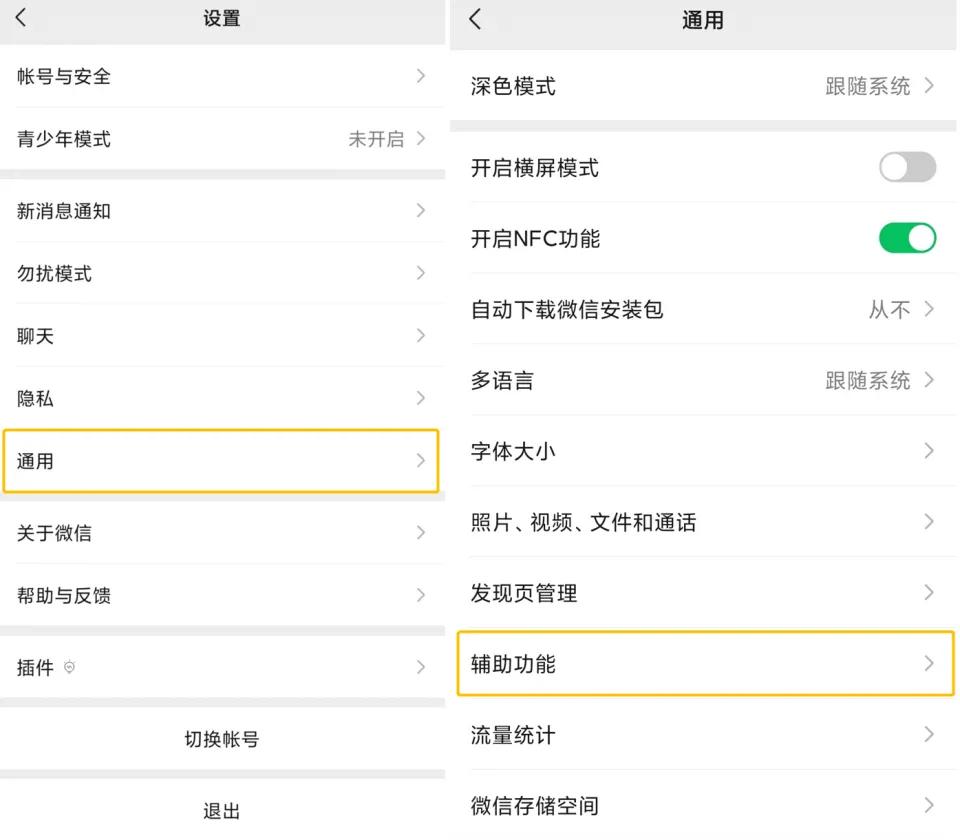Open 新消息通知 settings

[220, 211]
